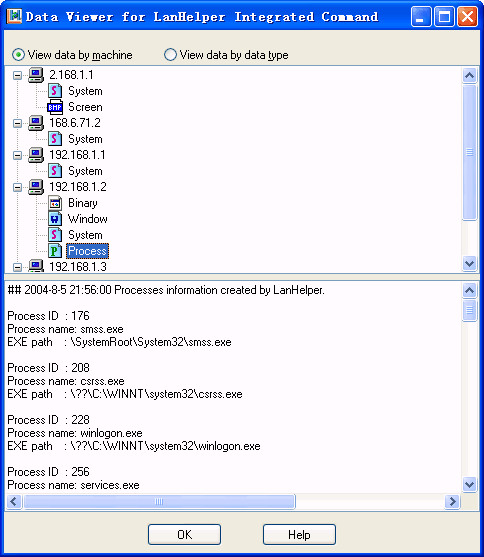Click the winlogon.exe EXE path line
This screenshot has height=557, width=484.
(134, 446)
